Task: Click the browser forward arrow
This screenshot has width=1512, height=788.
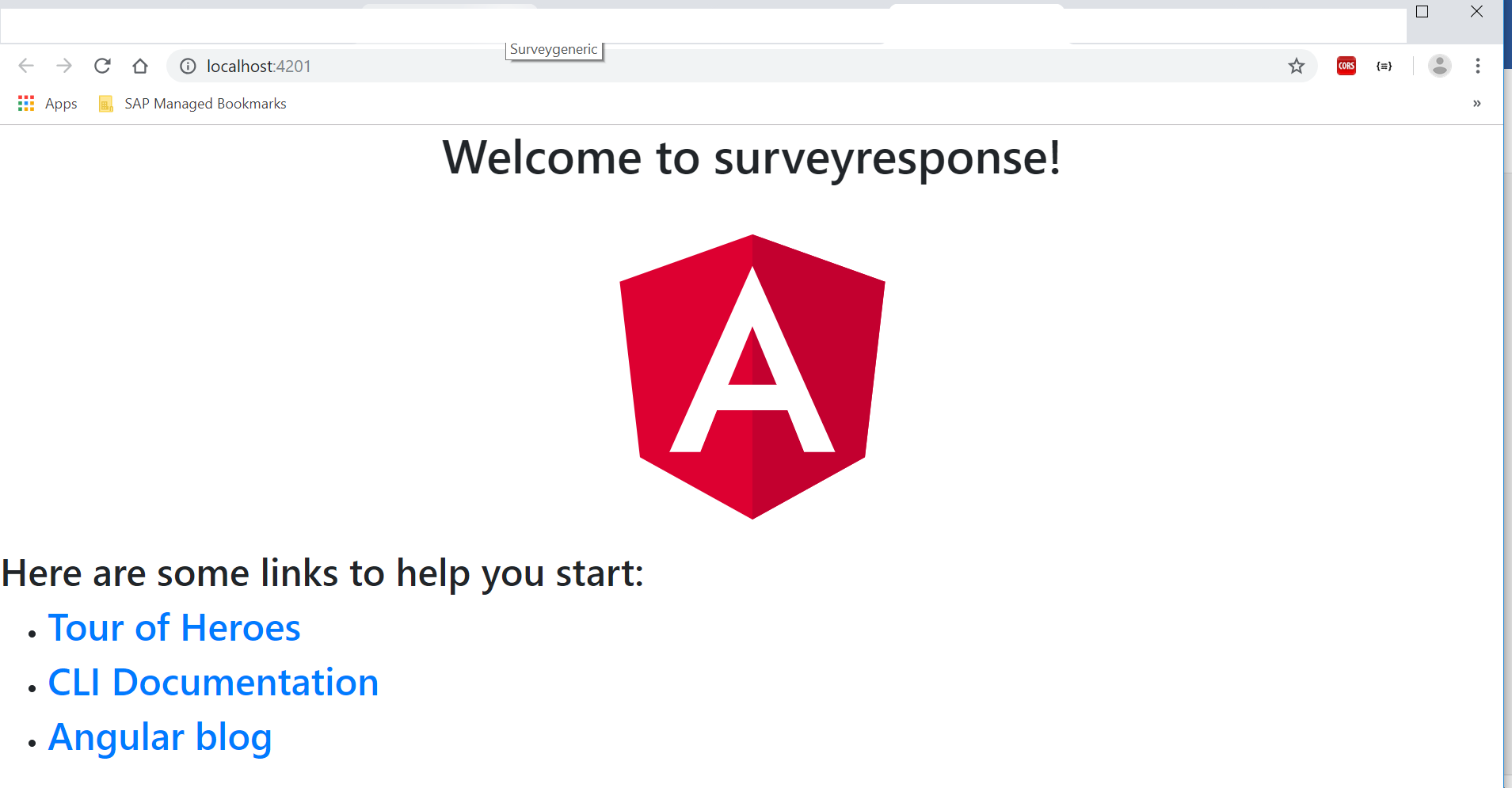Action: coord(64,66)
